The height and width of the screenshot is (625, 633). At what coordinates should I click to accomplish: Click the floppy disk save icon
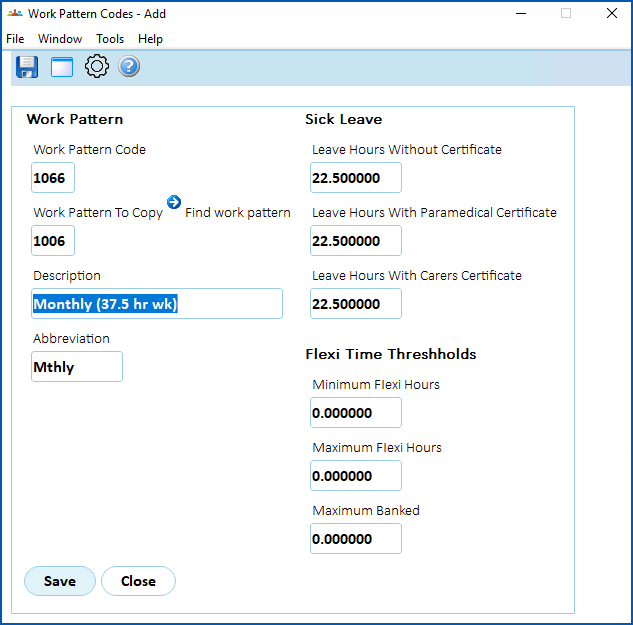27,67
